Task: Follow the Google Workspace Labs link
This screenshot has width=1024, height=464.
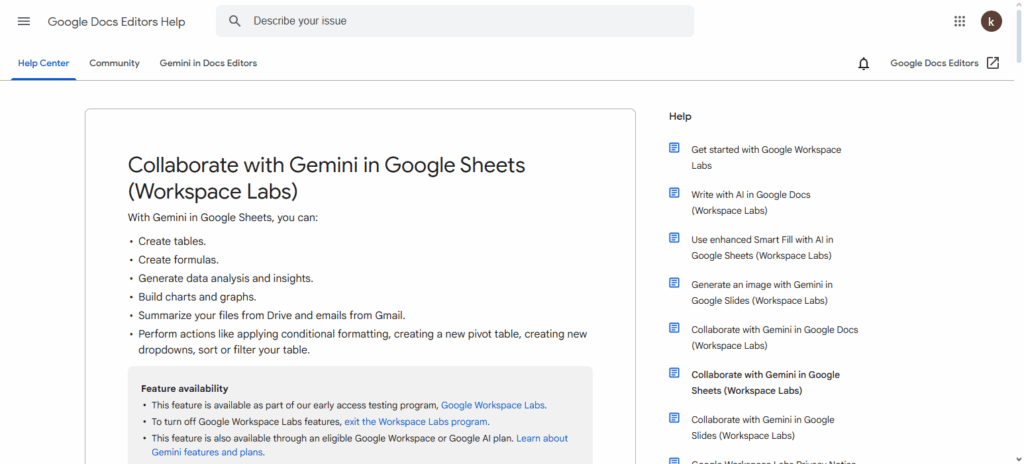Action: pyautogui.click(x=493, y=405)
